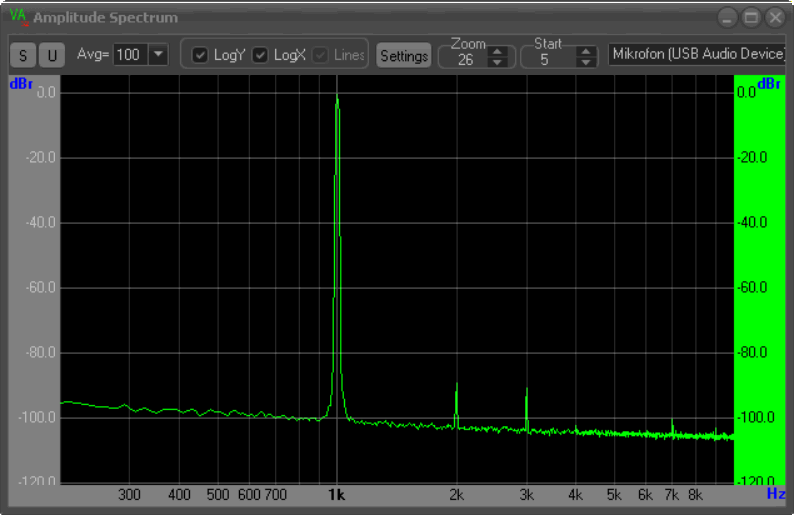794x515 pixels.
Task: Increase Zoom with the up arrow
Action: pos(497,51)
